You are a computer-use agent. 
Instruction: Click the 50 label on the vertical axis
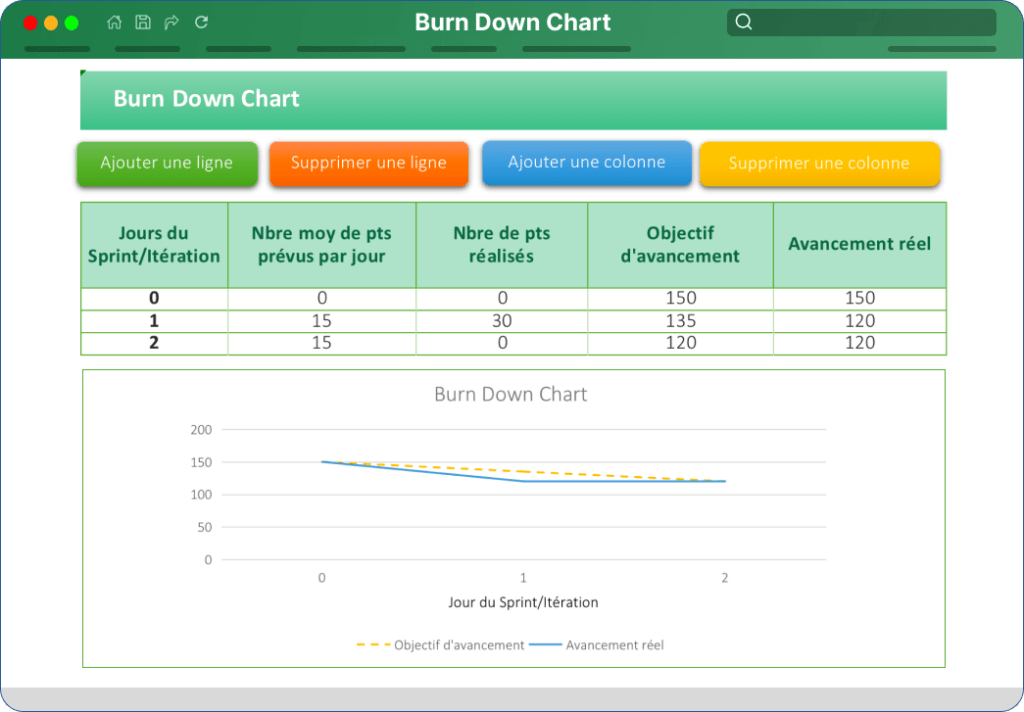[x=204, y=527]
